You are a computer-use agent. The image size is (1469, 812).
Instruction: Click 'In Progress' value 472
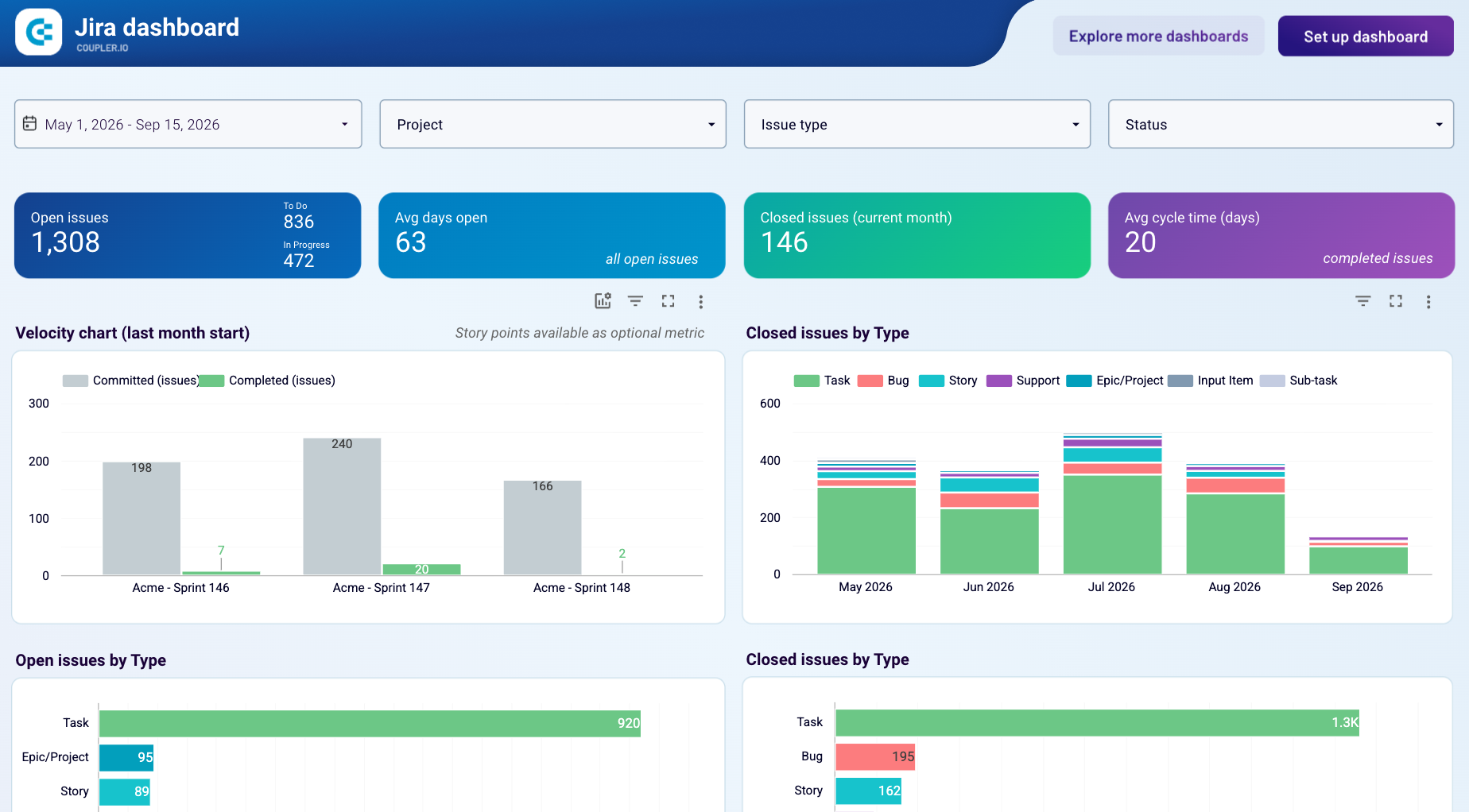[x=299, y=261]
